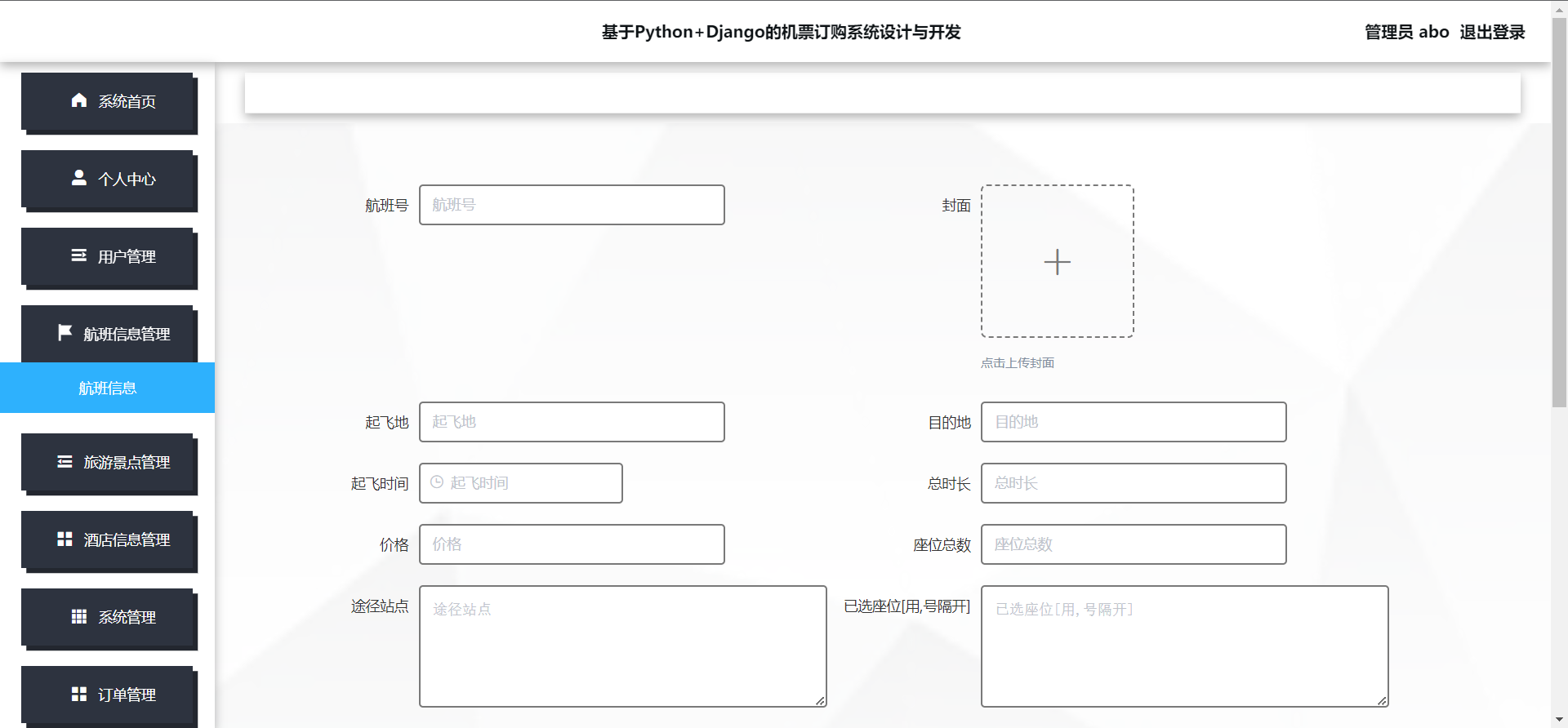Click the 封面 field label
Image resolution: width=1568 pixels, height=728 pixels.
[x=956, y=206]
